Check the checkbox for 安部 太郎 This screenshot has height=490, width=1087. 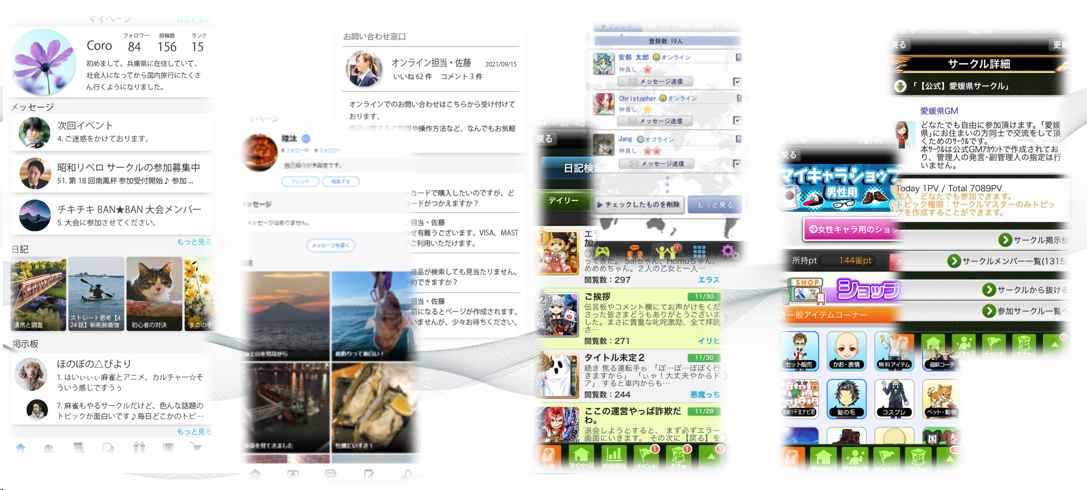737,82
